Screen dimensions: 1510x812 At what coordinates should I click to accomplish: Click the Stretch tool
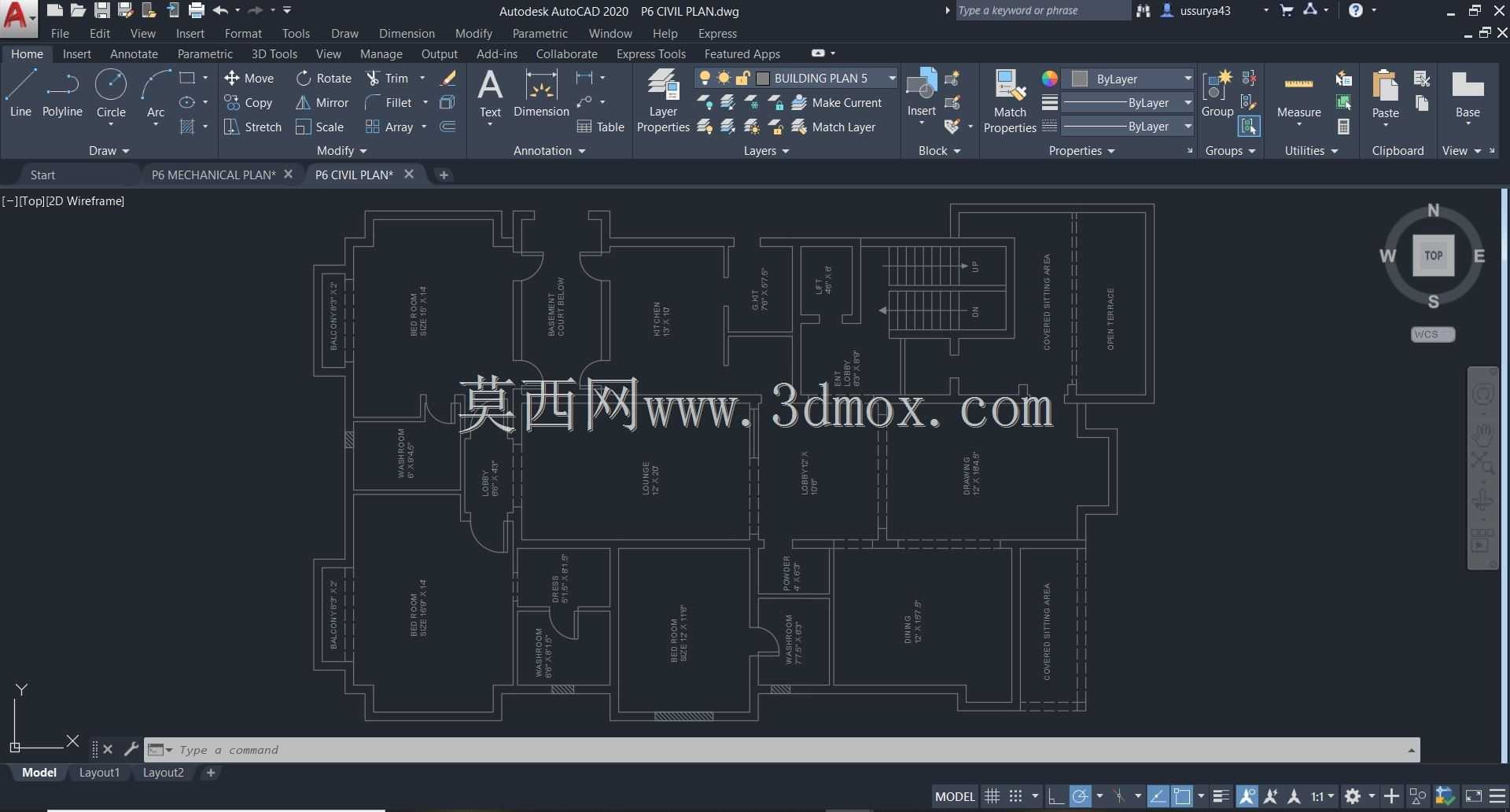[x=252, y=127]
